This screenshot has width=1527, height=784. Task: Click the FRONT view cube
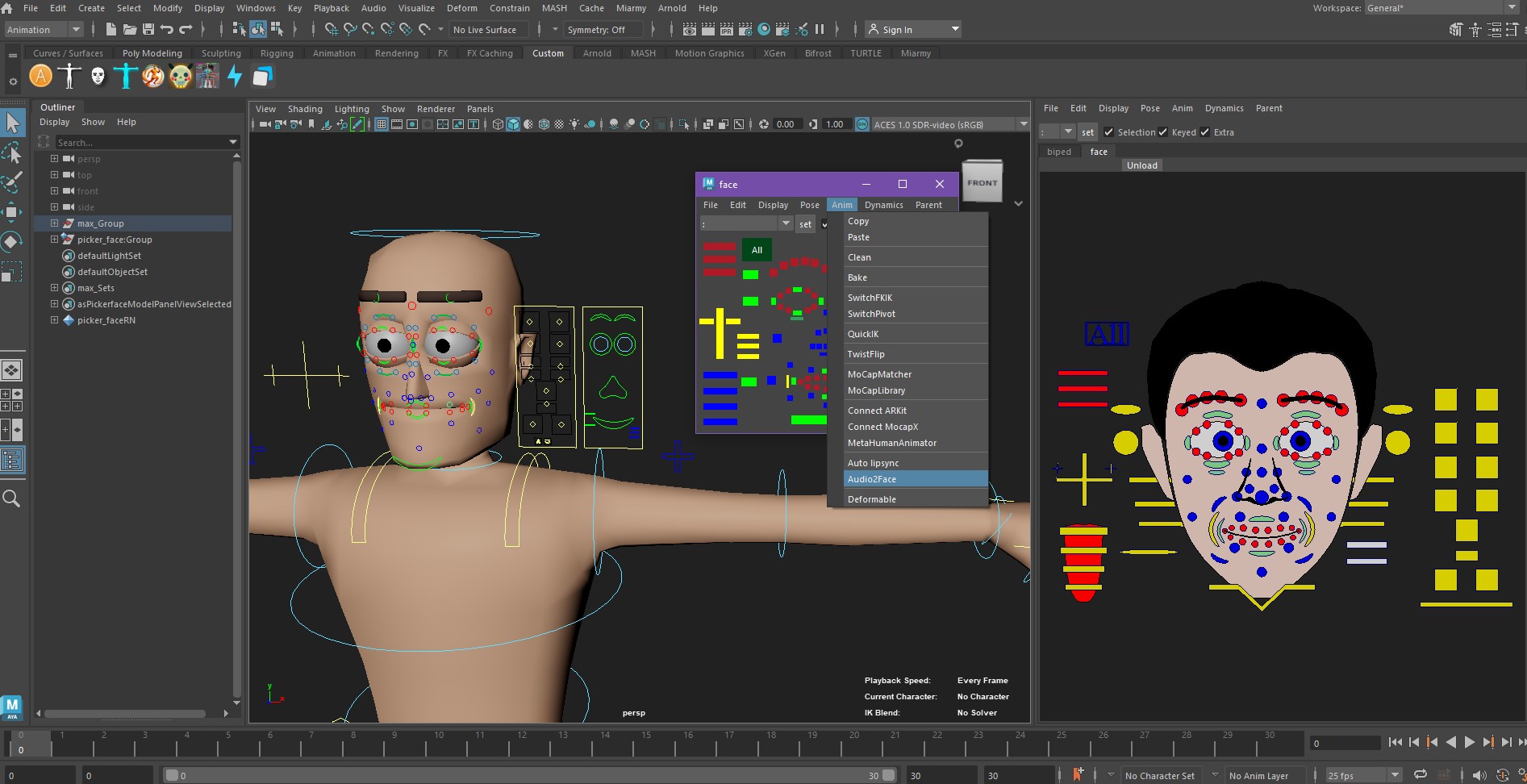982,182
